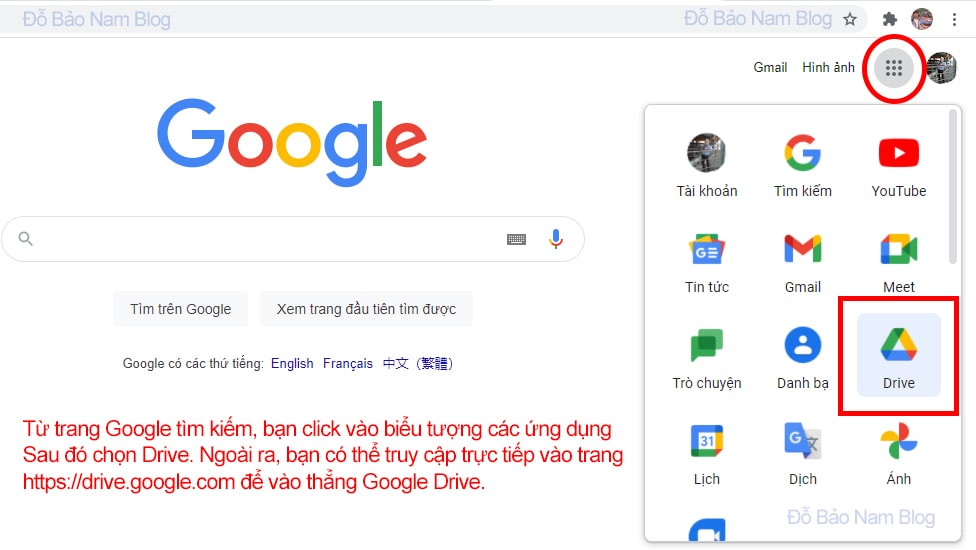976x550 pixels.
Task: Open the Chrome extensions puzzle icon
Action: tap(889, 19)
